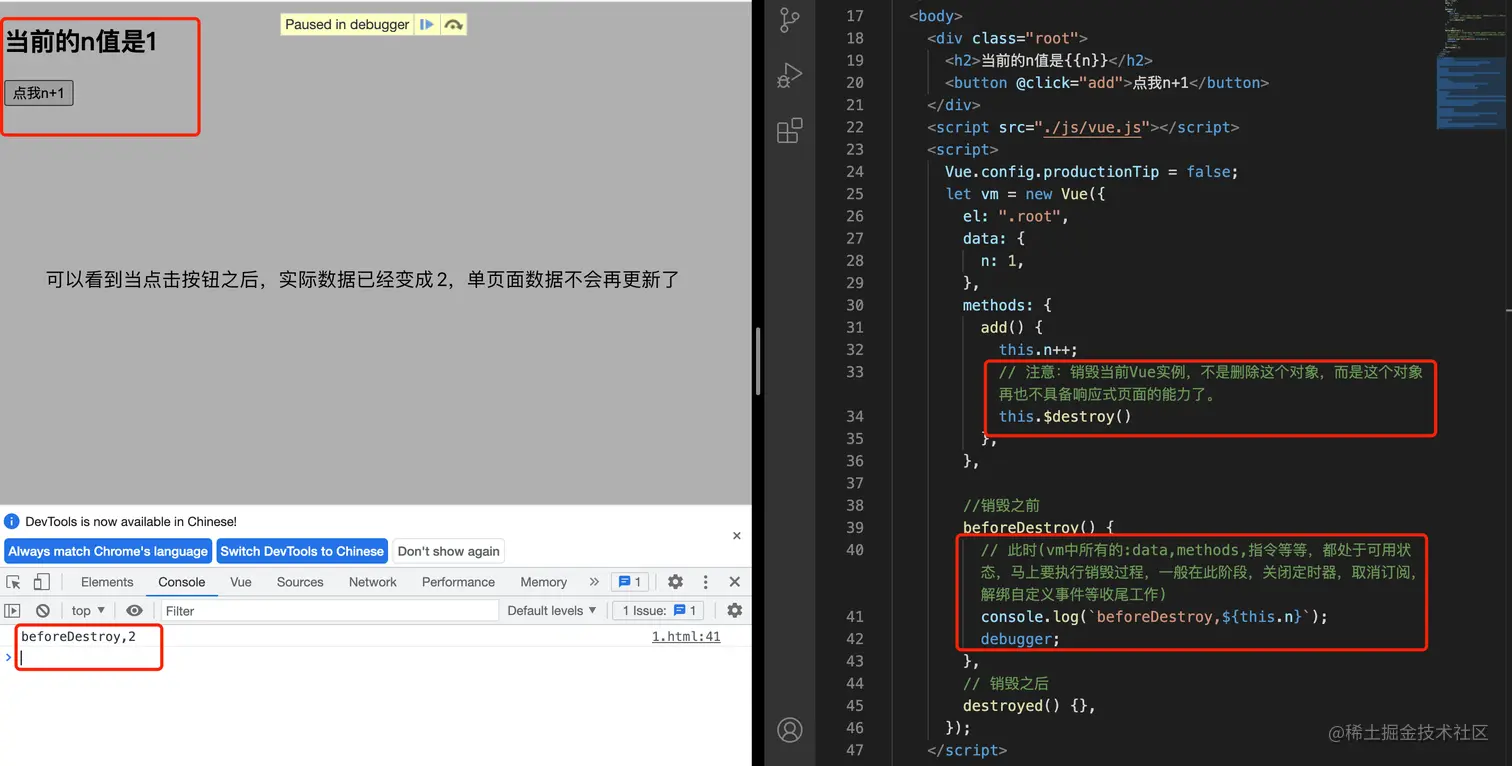The image size is (1512, 766).
Task: Open the Default levels dropdown
Action: [x=552, y=611]
